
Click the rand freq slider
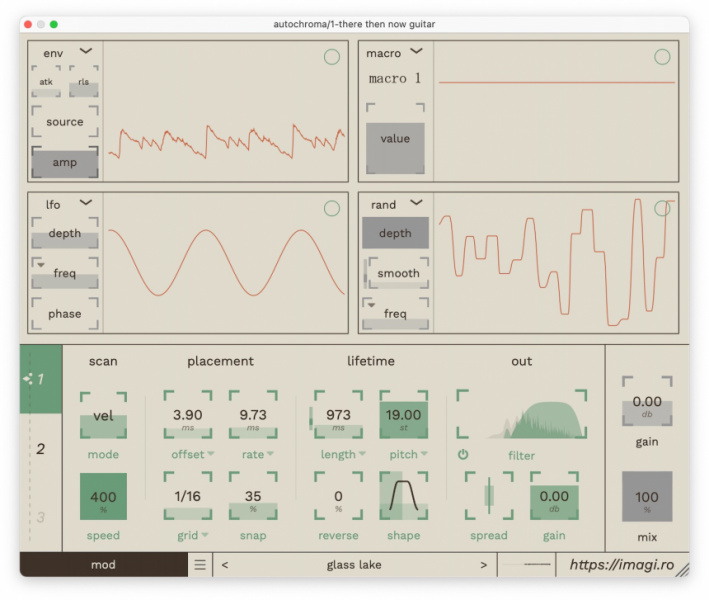click(395, 314)
